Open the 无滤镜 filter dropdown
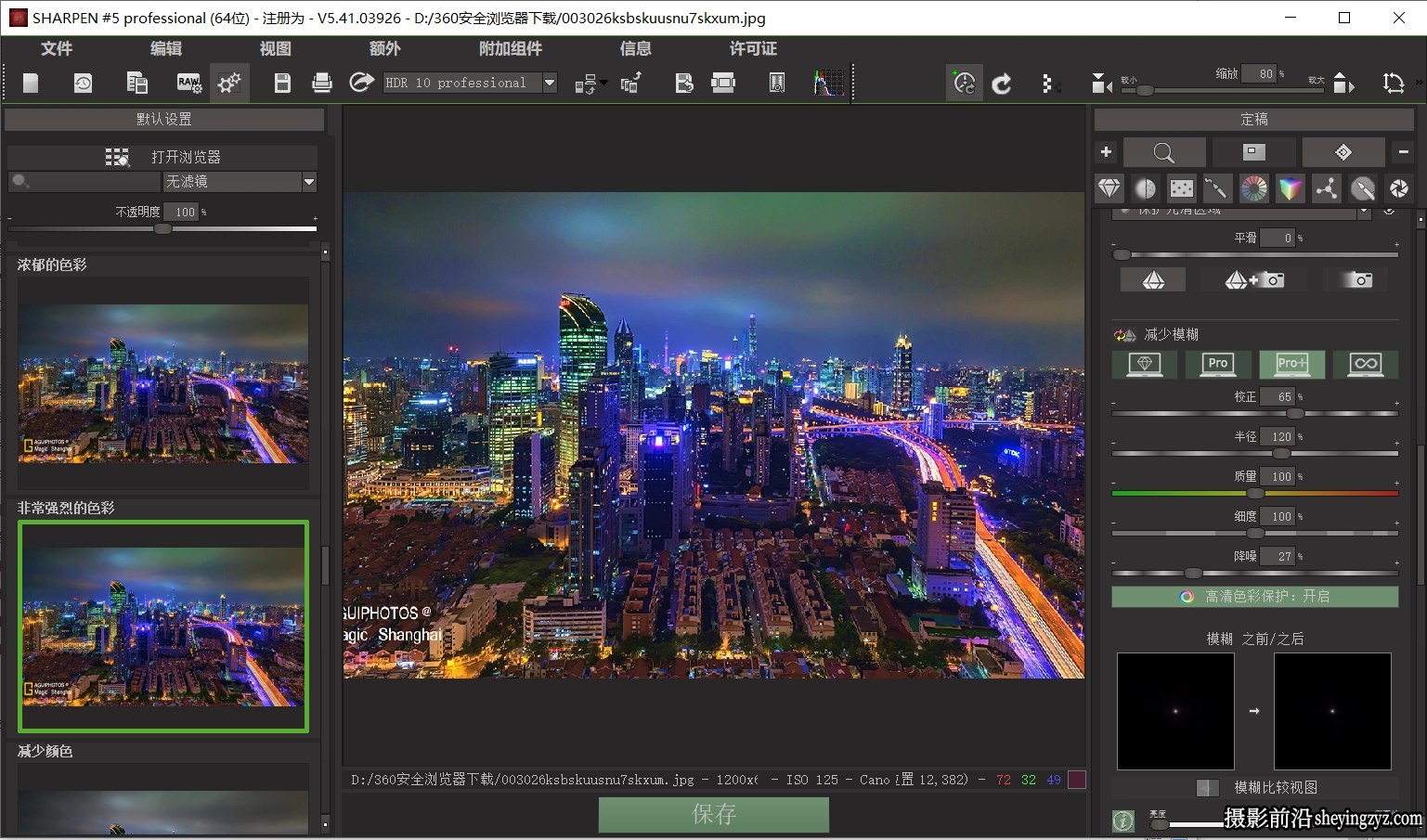1427x840 pixels. (240, 182)
